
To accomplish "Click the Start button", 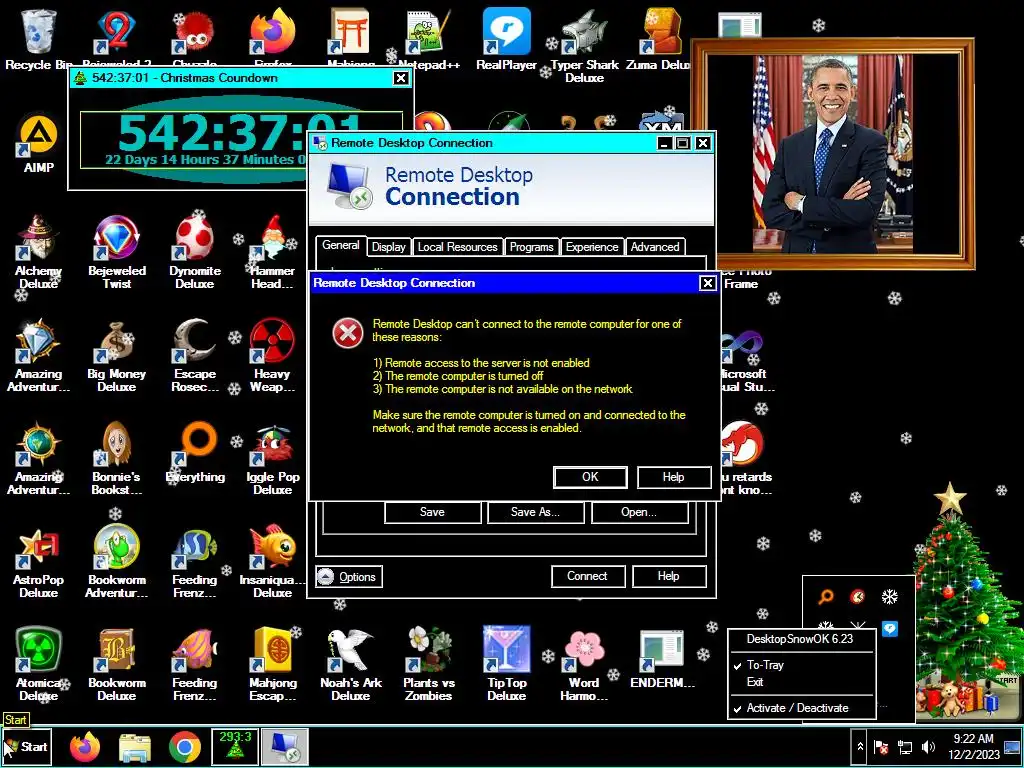I will pyautogui.click(x=27, y=746).
